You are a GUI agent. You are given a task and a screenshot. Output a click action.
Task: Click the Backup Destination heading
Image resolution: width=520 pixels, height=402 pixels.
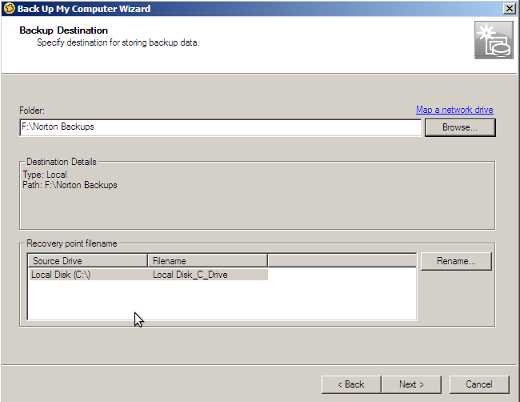click(64, 30)
